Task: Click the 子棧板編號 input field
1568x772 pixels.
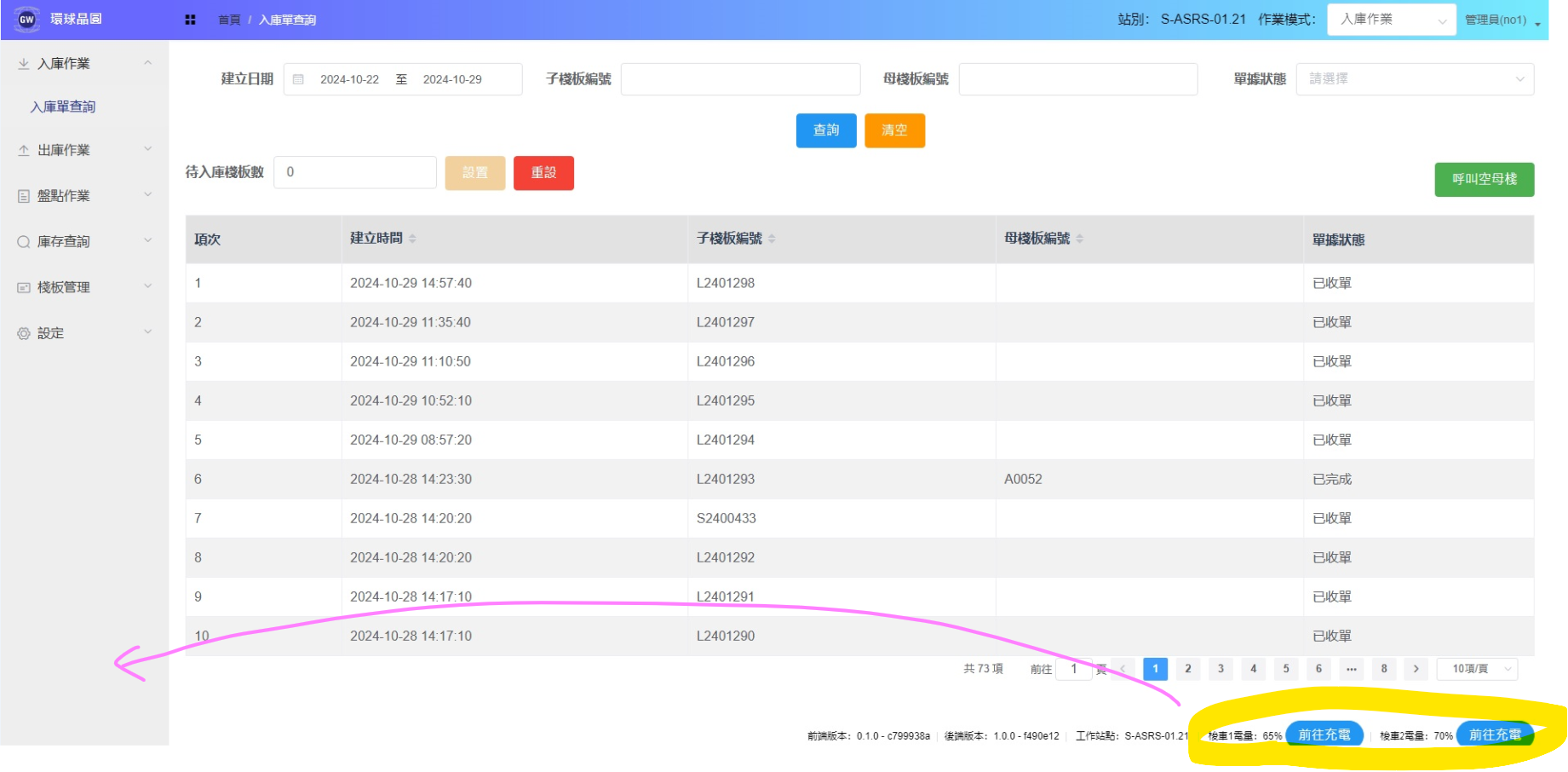Action: coord(740,79)
